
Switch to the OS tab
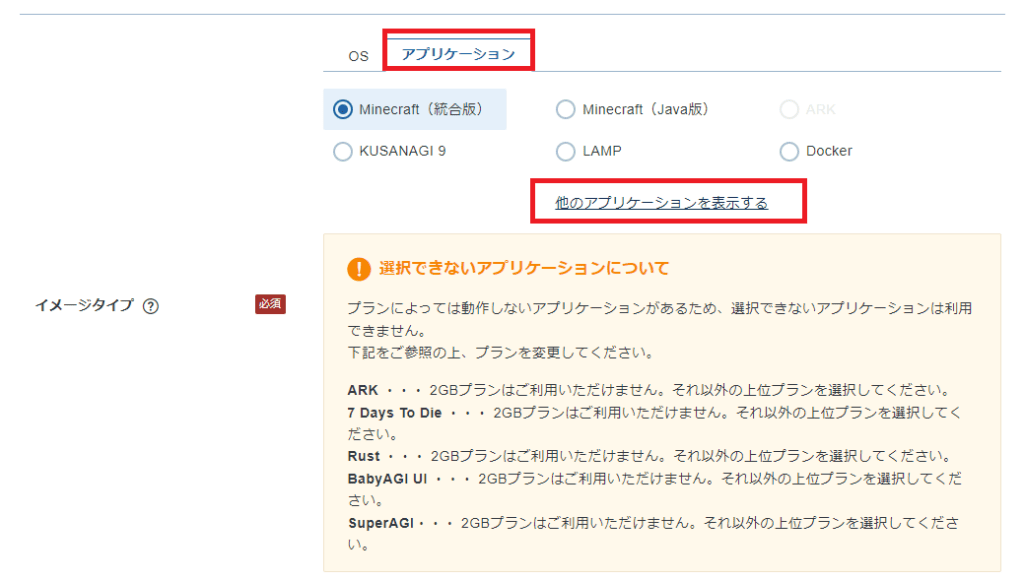click(358, 56)
